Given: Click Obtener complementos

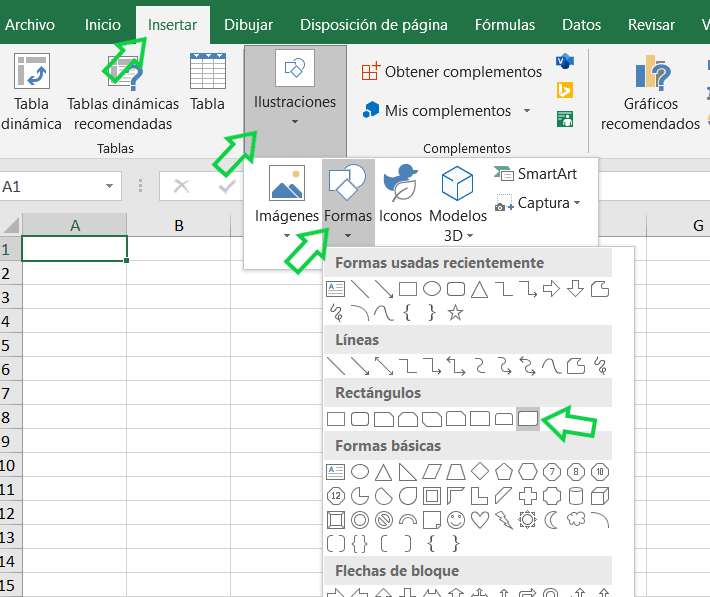Looking at the screenshot, I should coord(451,72).
